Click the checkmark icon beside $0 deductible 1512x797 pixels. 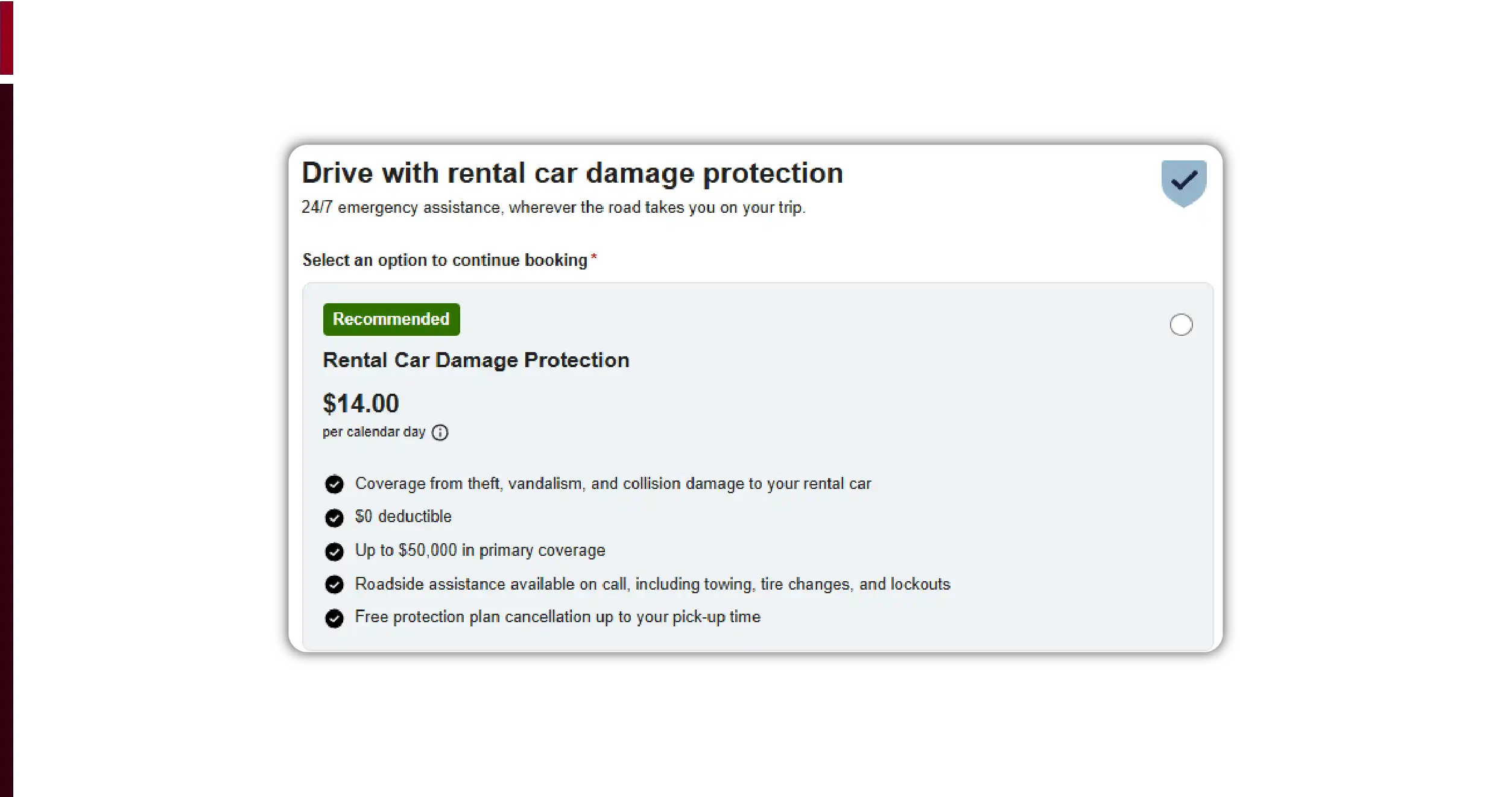click(x=334, y=517)
